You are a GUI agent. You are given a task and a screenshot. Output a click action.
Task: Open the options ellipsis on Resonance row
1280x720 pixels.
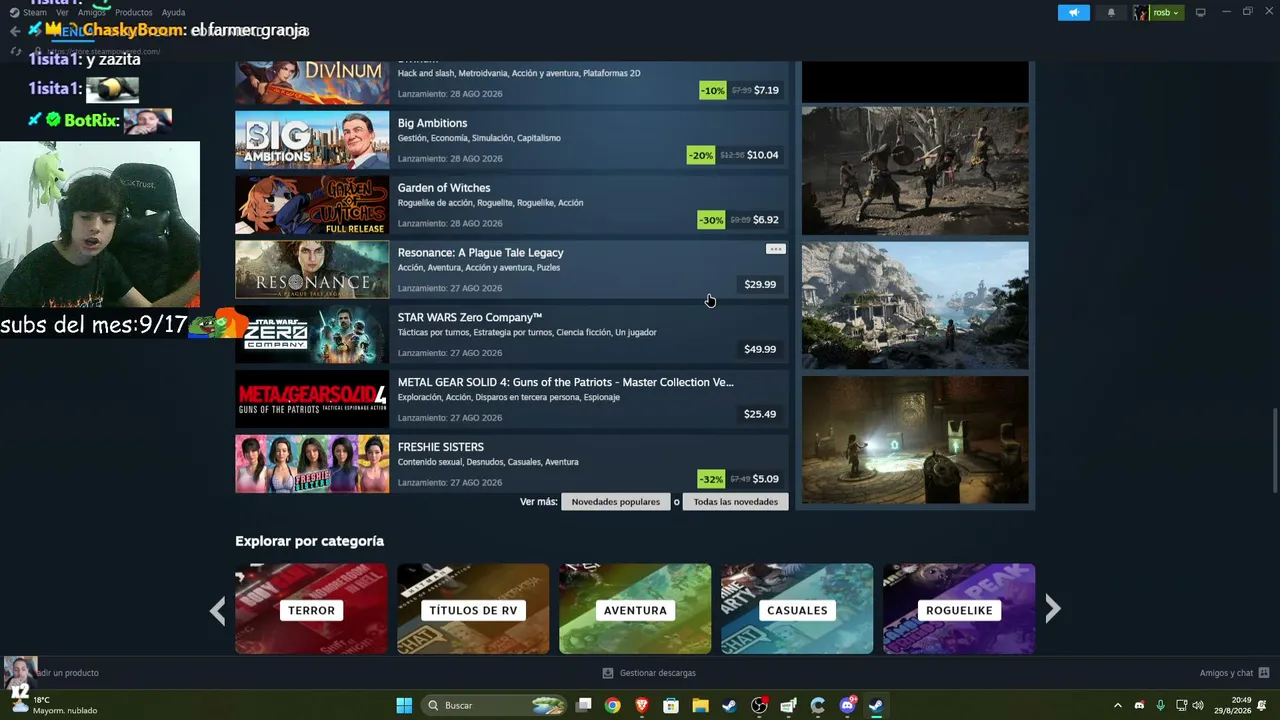(x=775, y=249)
